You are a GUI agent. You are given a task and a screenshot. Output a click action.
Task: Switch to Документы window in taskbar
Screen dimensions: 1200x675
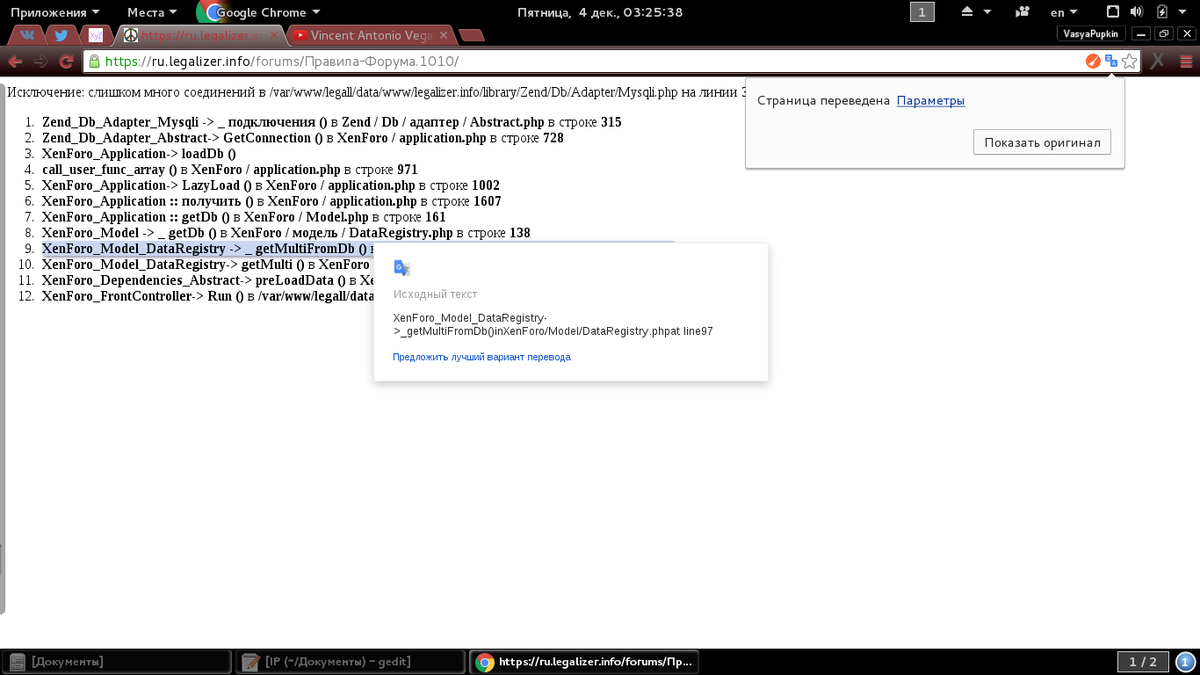(x=117, y=662)
